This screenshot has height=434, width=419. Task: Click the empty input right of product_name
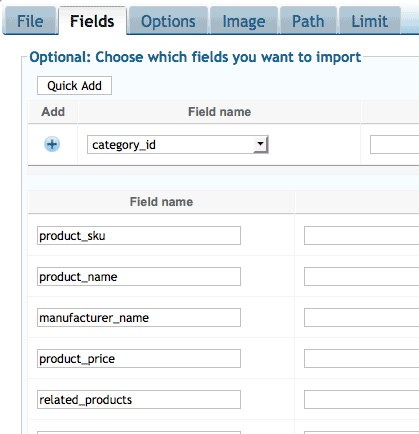[361, 277]
